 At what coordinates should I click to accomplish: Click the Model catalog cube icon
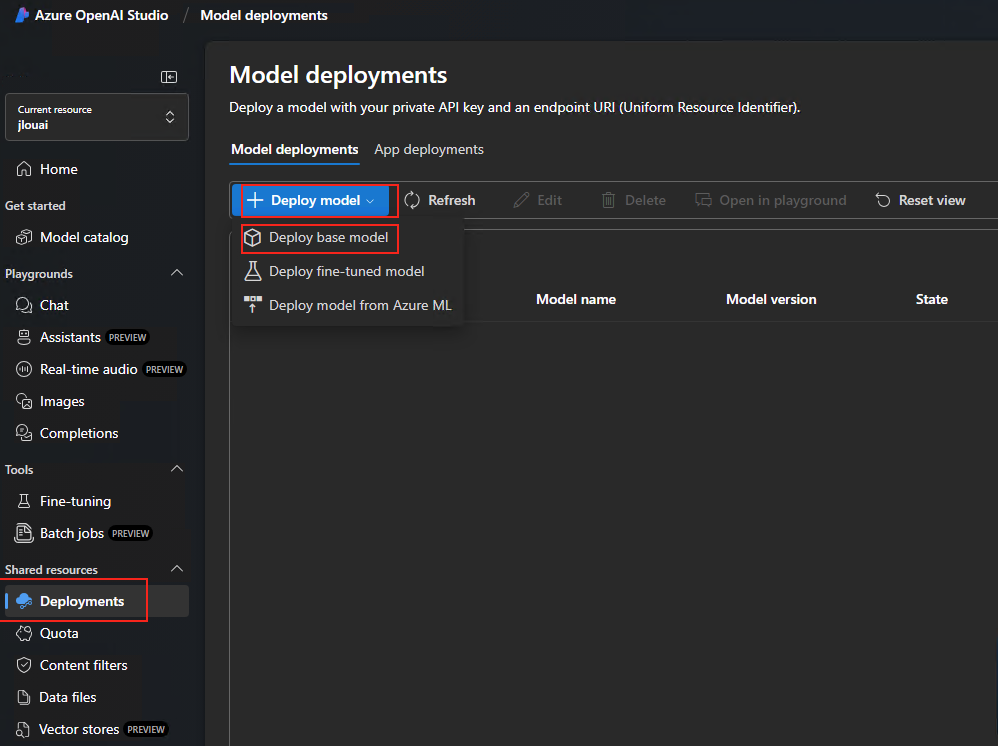24,237
